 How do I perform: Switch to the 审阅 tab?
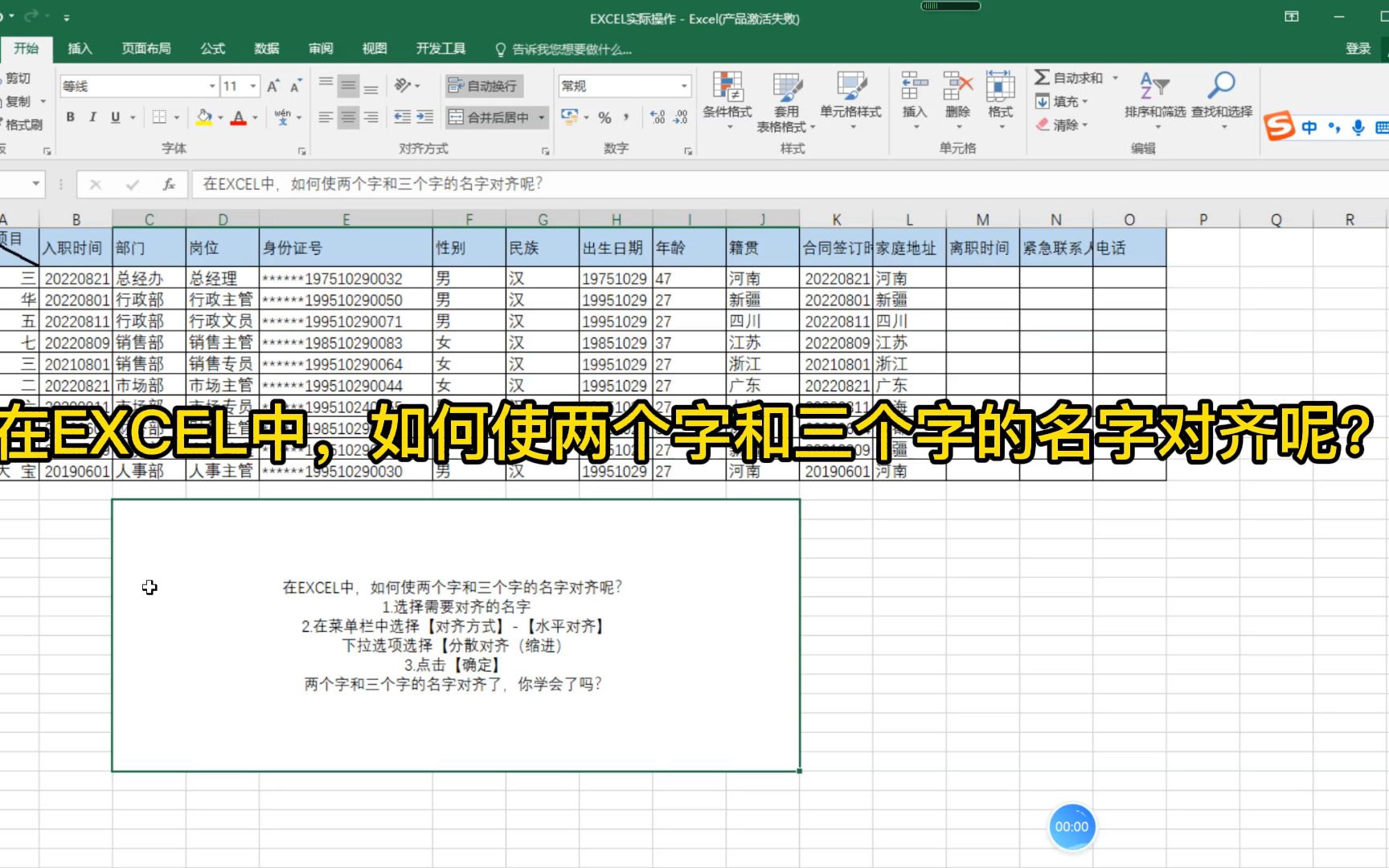coord(320,48)
